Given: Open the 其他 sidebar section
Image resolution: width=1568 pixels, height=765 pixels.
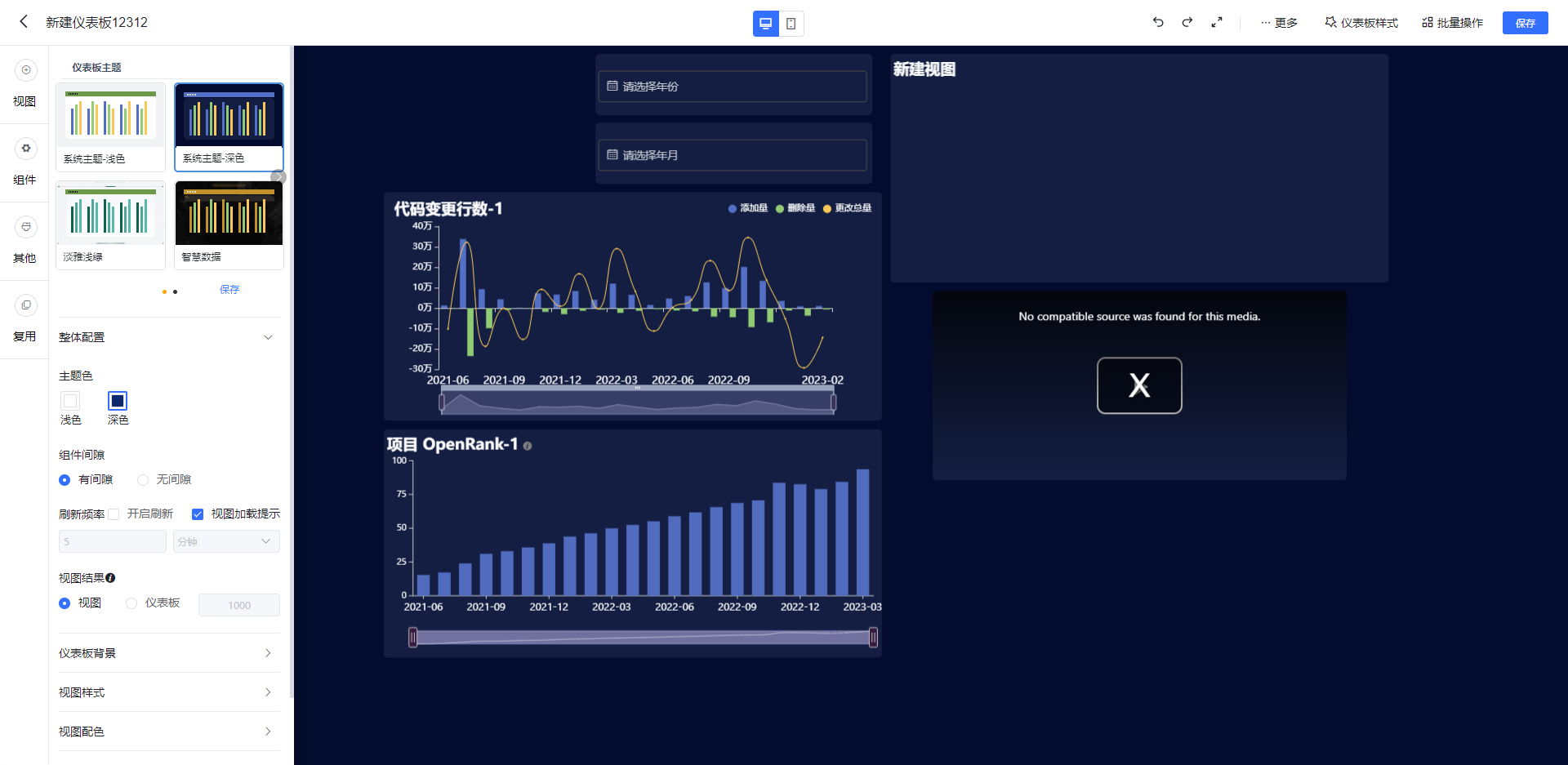Looking at the screenshot, I should point(24,241).
